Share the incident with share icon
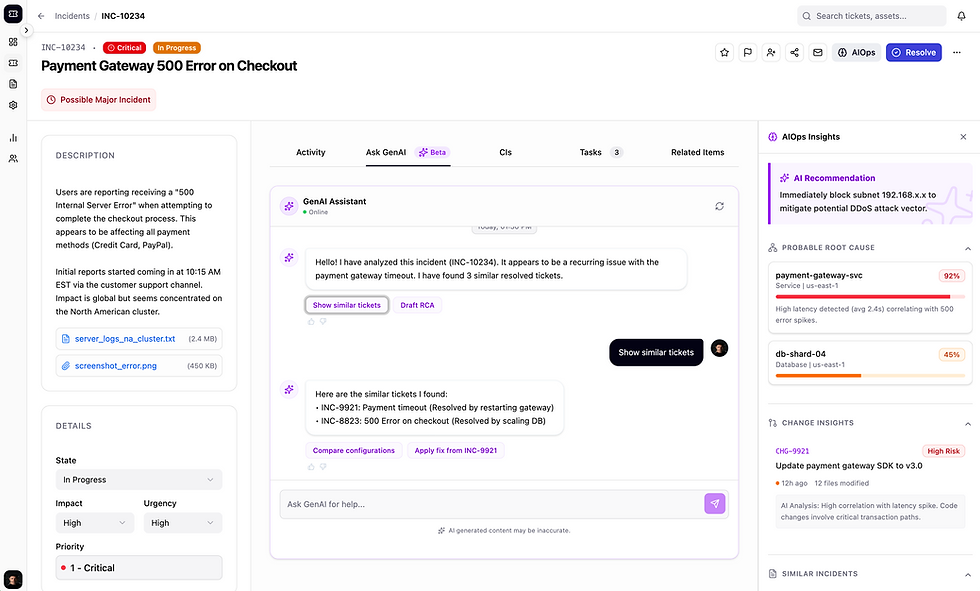Viewport: 980px width, 591px height. pyautogui.click(x=794, y=52)
